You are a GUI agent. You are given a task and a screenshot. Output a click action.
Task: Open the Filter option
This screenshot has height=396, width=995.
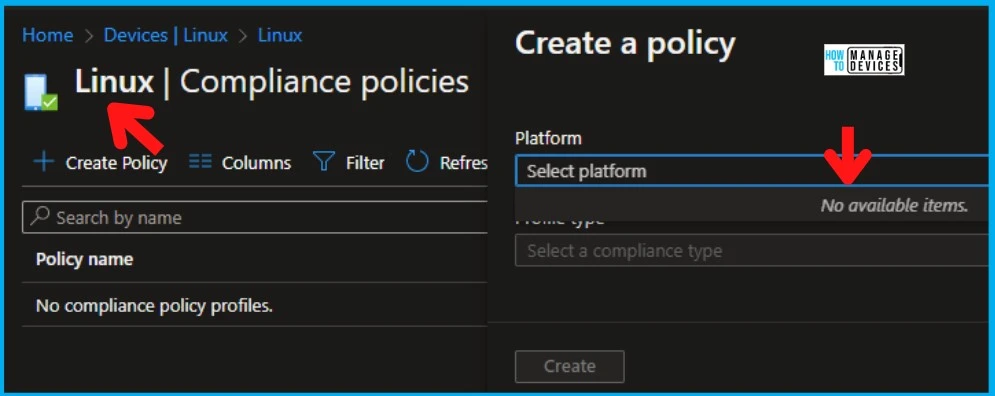click(x=365, y=163)
